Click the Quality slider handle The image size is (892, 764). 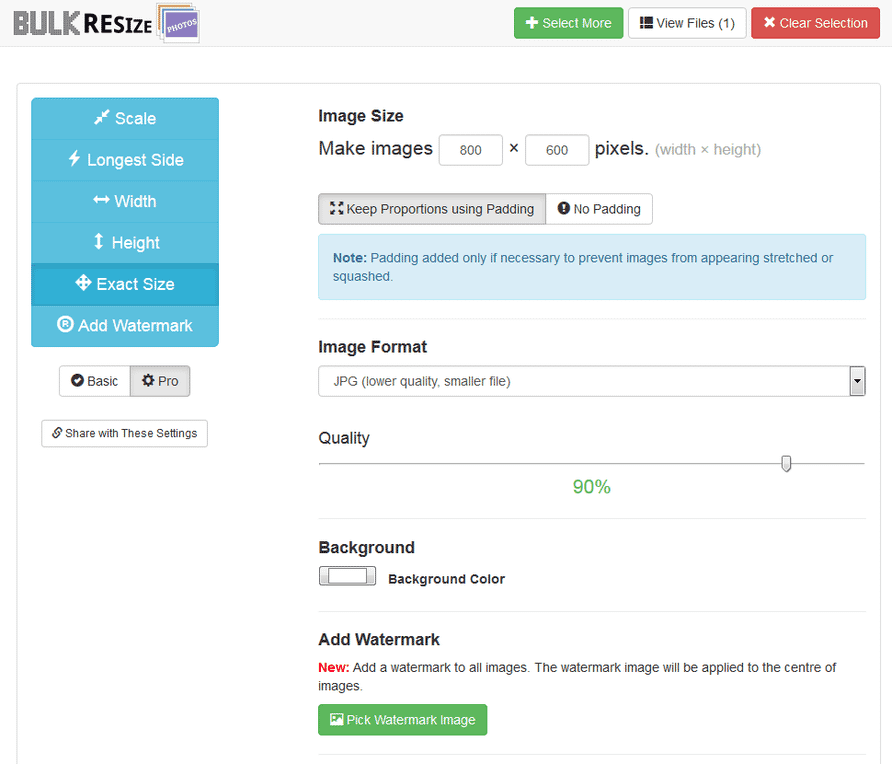786,463
